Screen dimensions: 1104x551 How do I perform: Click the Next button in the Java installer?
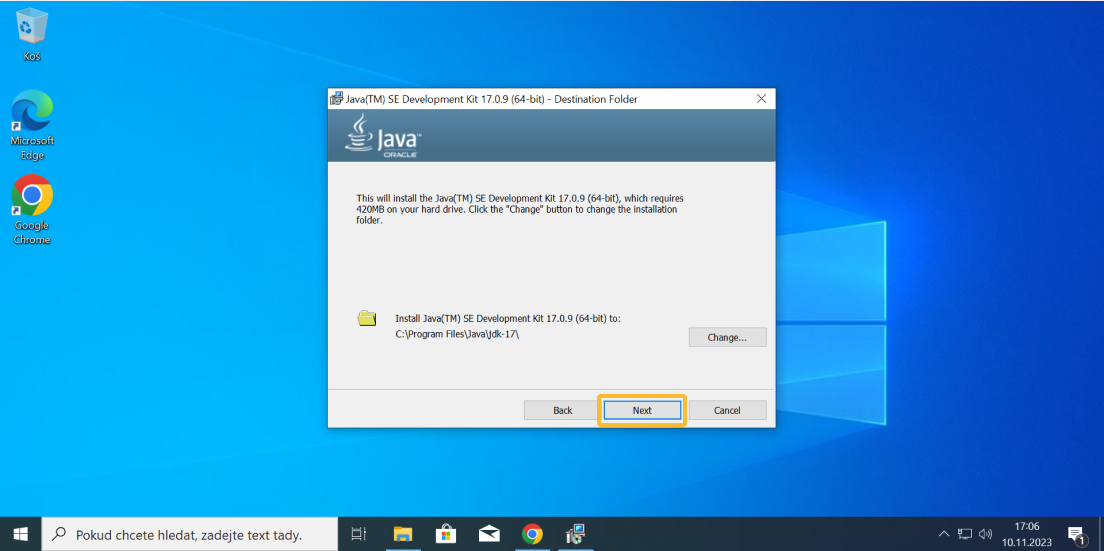pyautogui.click(x=641, y=410)
